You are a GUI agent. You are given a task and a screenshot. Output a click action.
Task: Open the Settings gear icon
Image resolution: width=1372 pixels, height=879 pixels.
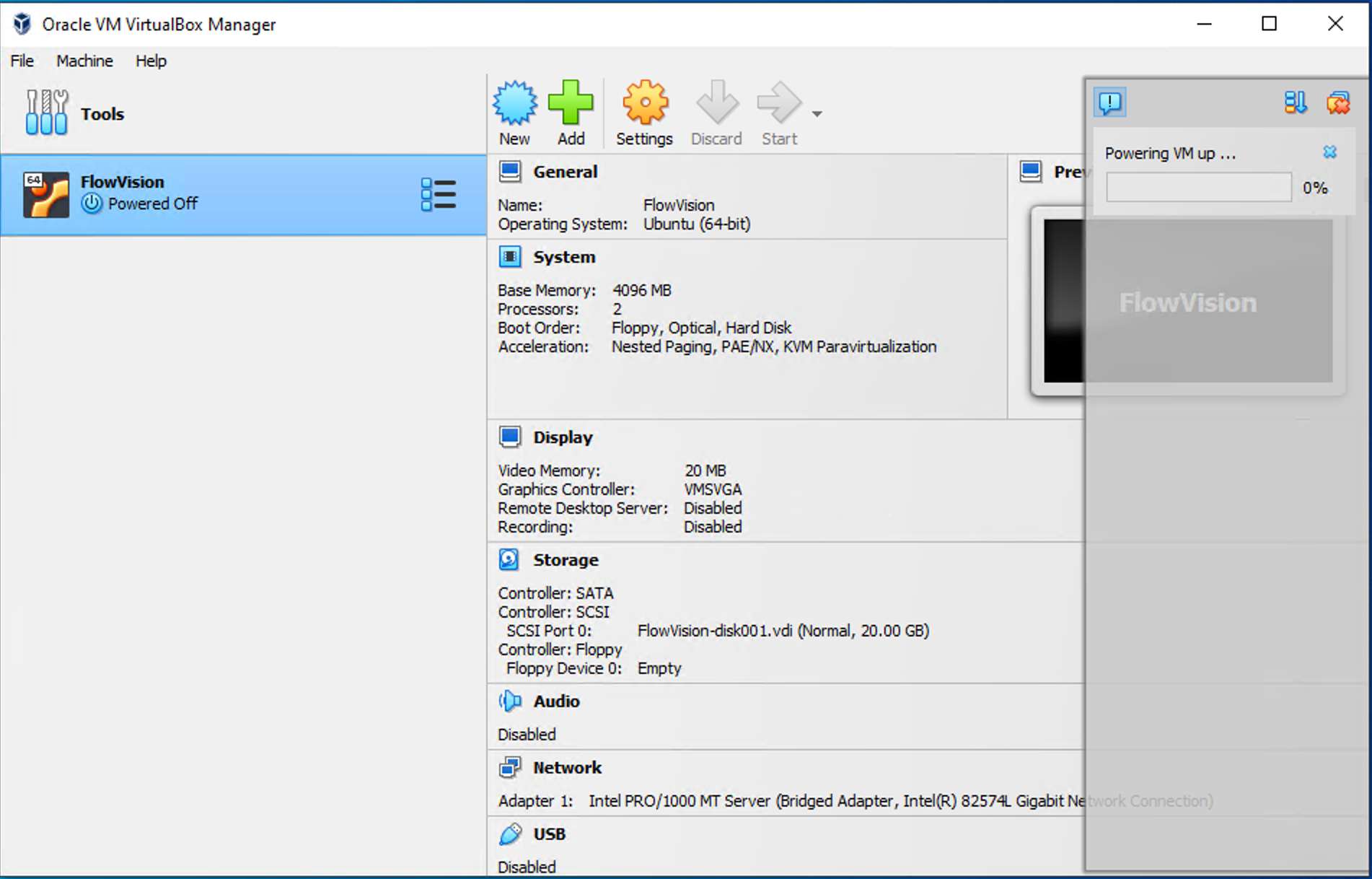(644, 103)
